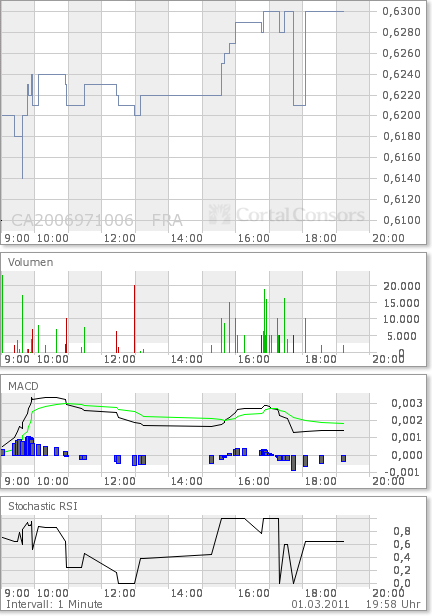Image resolution: width=432 pixels, height=616 pixels.
Task: Click the 0,6200 price axis value
Action: click(x=401, y=115)
